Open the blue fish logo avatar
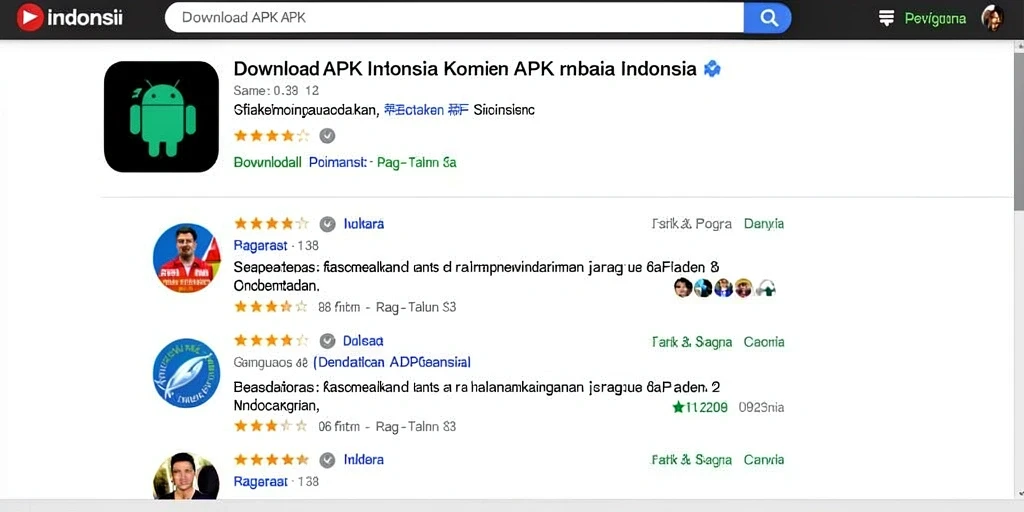This screenshot has width=1024, height=512. coord(186,374)
